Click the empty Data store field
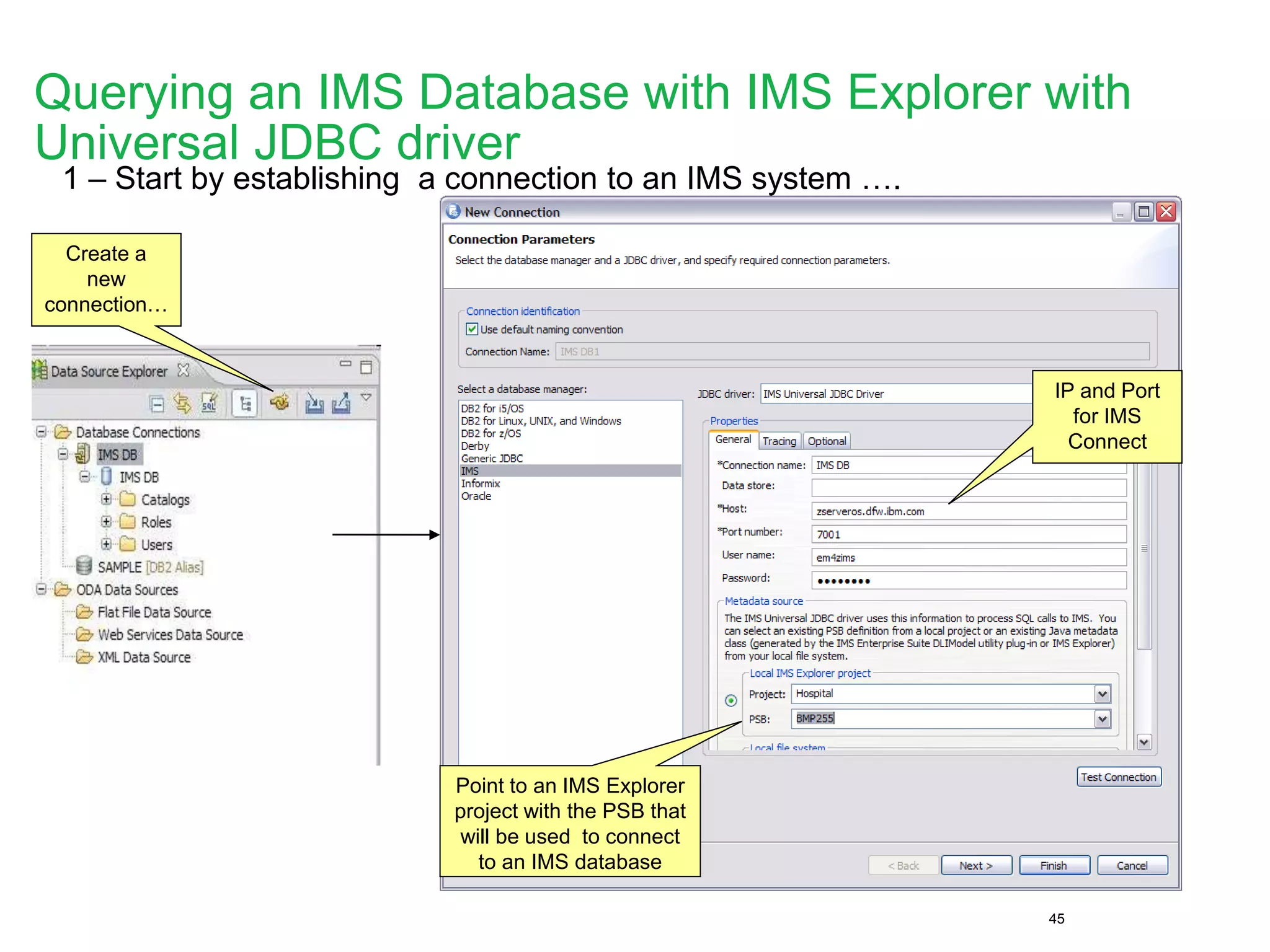Viewport: 1270px width, 952px height. coord(969,487)
